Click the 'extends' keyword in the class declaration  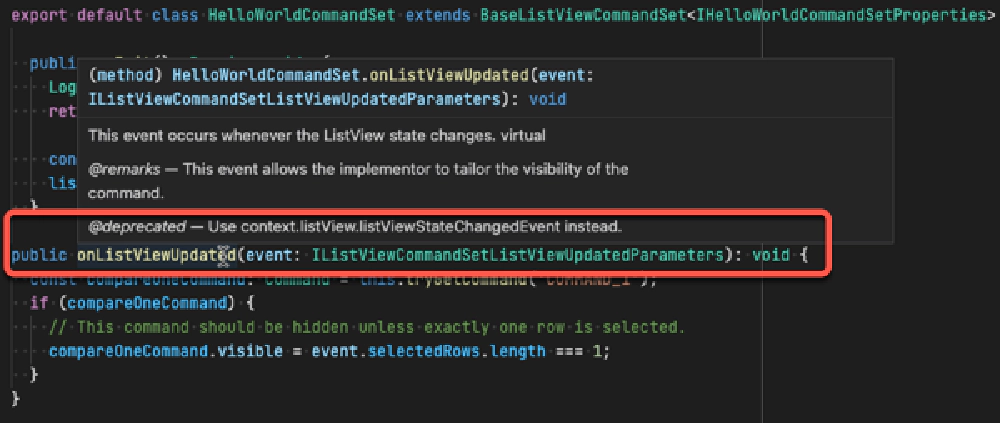(436, 15)
